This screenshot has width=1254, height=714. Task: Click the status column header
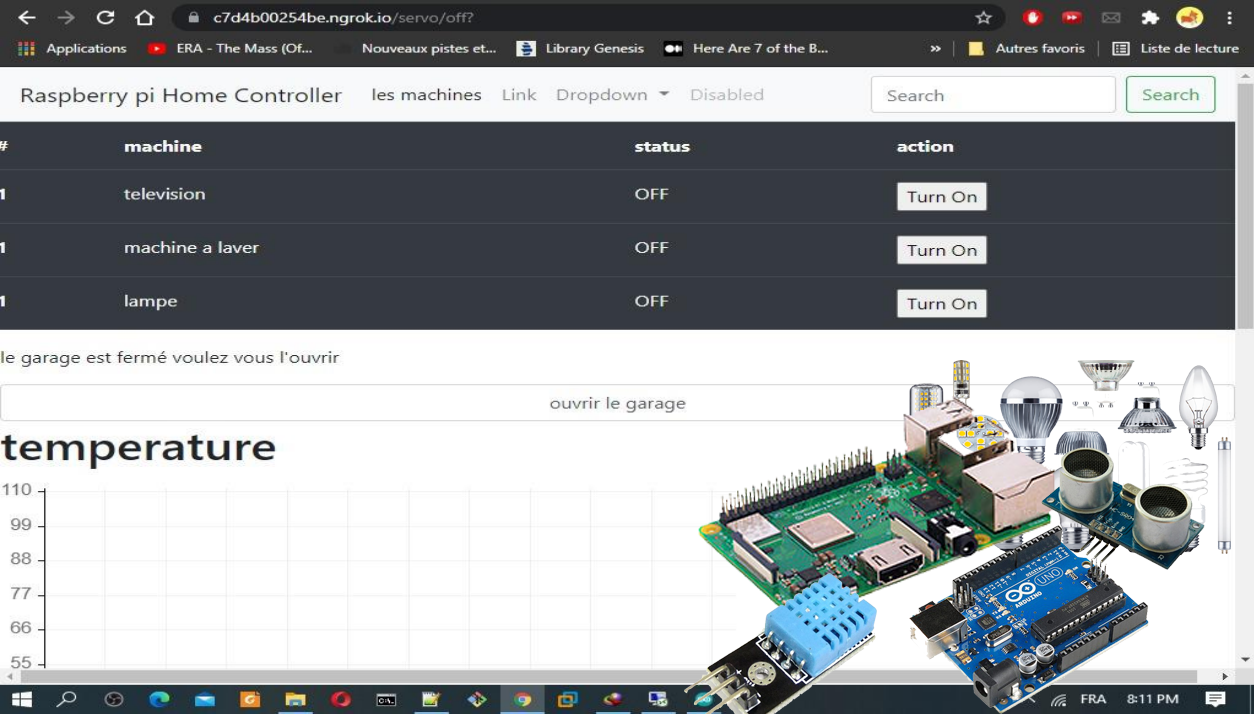(662, 146)
